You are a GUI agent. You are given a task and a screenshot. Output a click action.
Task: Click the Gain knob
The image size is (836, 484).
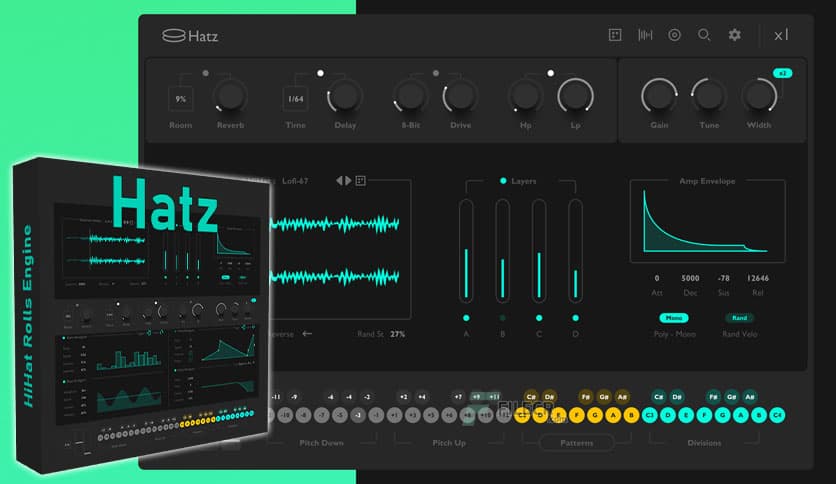click(x=659, y=96)
